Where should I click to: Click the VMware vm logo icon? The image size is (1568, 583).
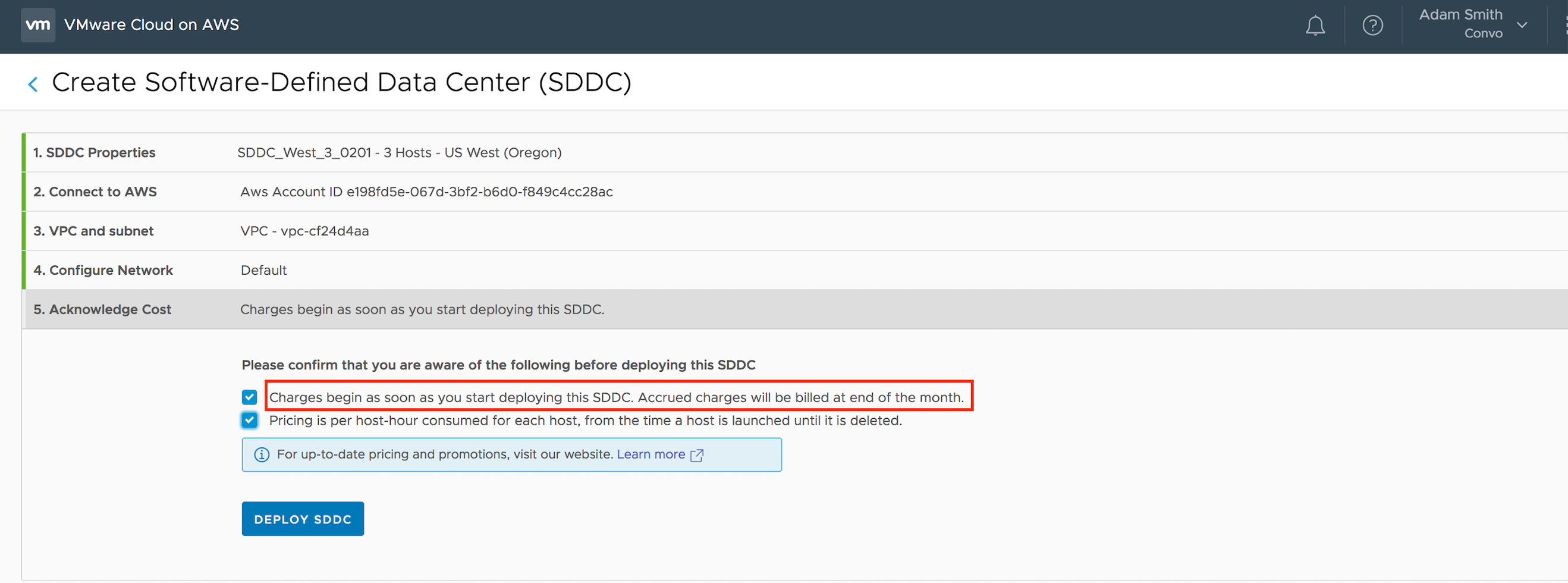pyautogui.click(x=37, y=25)
